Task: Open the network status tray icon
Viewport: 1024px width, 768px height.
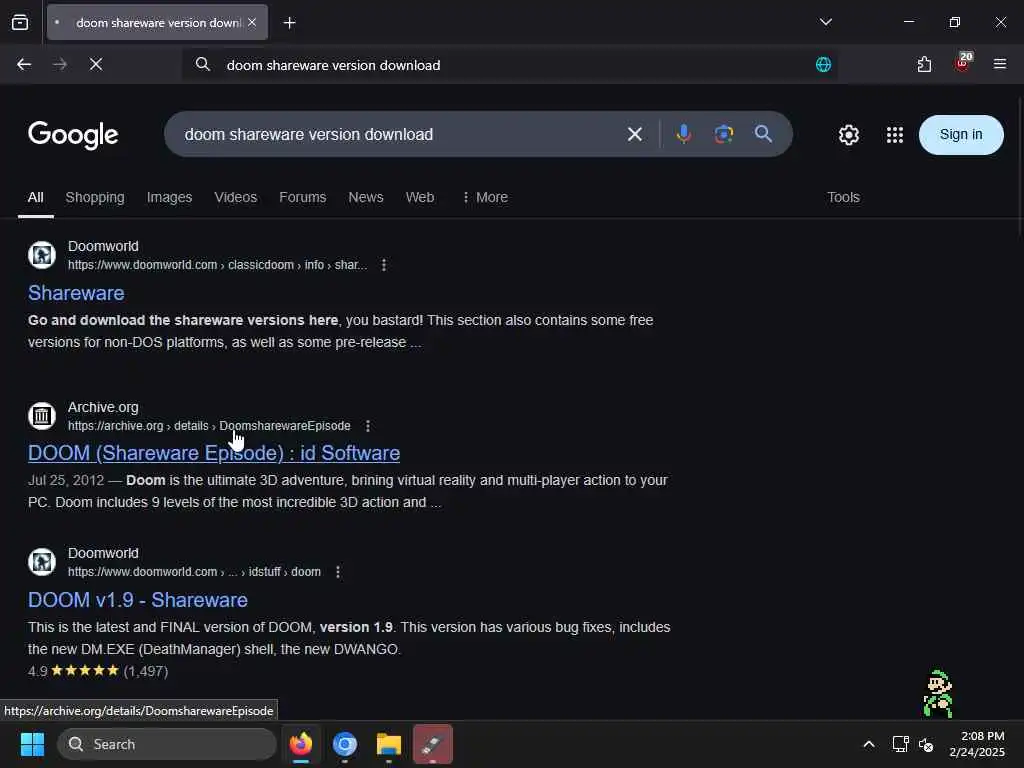Action: (x=901, y=744)
